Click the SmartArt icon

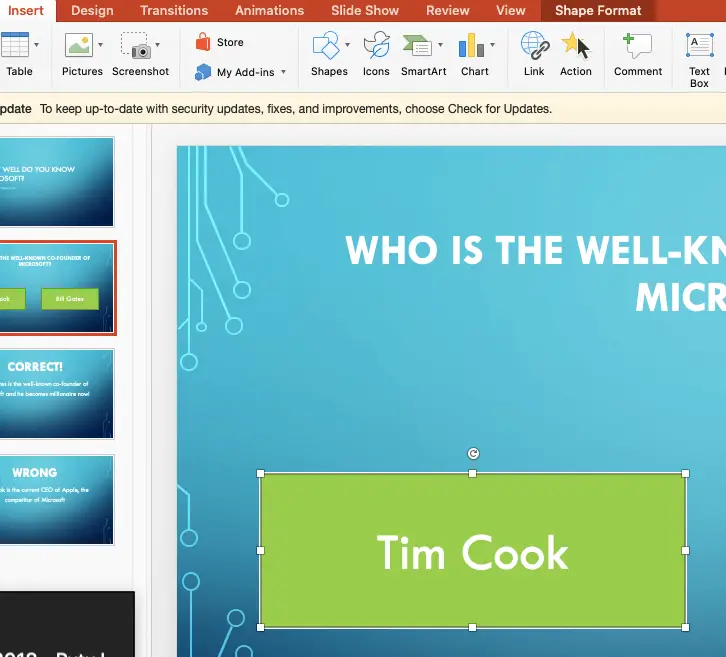[418, 45]
